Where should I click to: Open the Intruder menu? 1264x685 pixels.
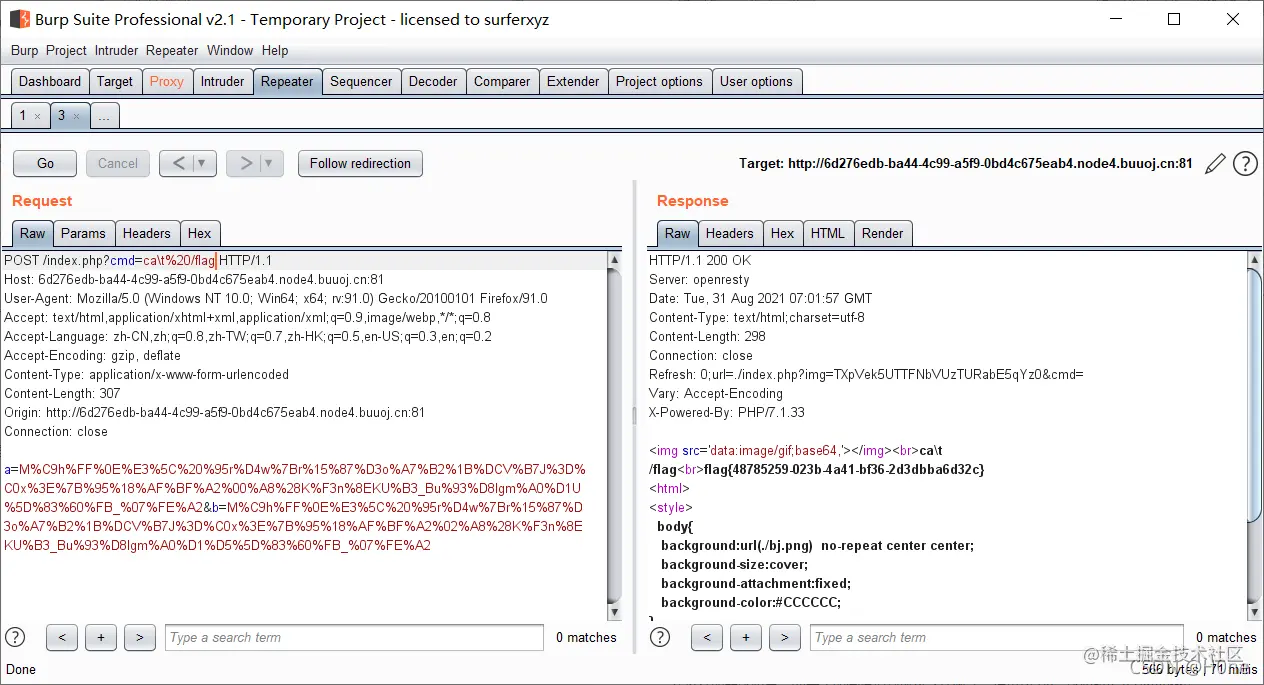(117, 50)
